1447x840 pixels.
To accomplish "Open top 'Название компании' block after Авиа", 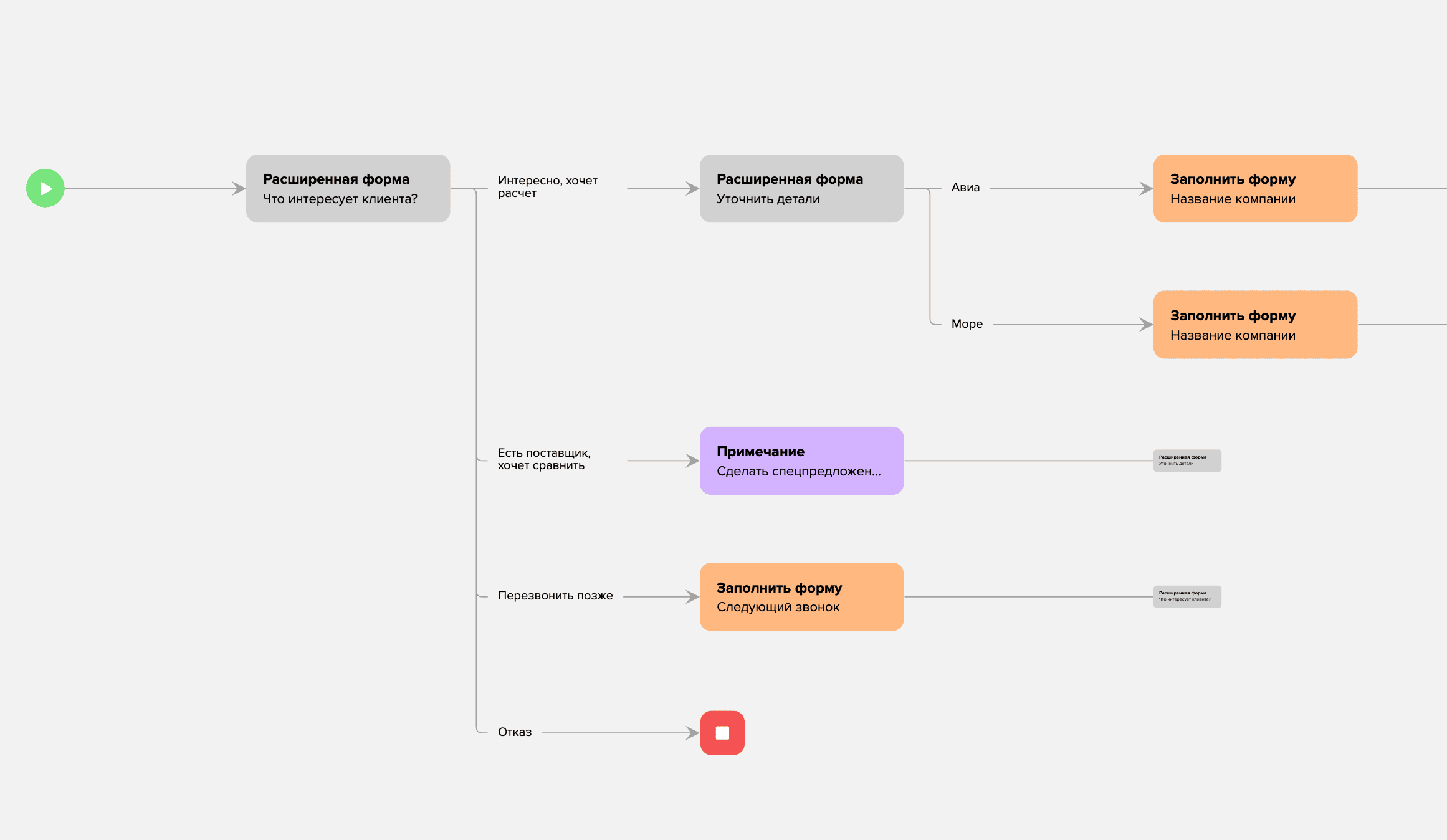I will click(x=1255, y=189).
